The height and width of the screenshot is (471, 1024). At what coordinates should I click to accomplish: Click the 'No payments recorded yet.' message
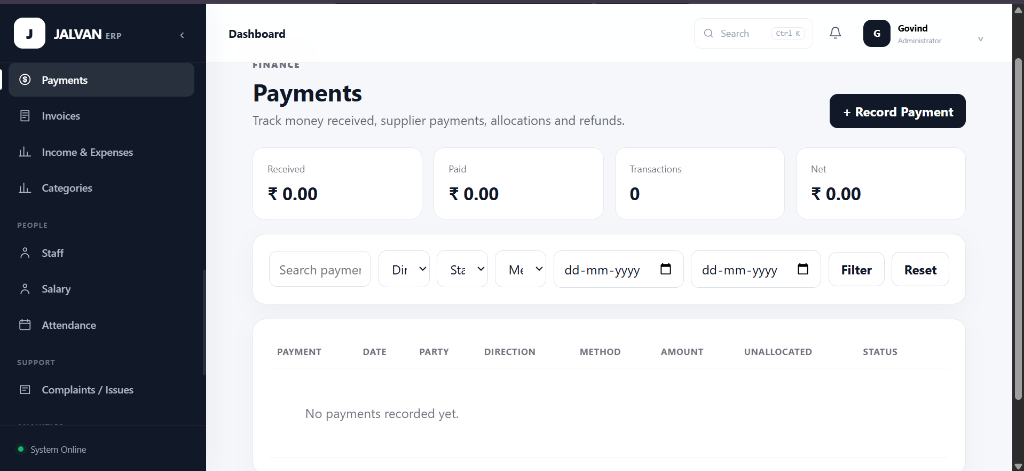pos(381,414)
